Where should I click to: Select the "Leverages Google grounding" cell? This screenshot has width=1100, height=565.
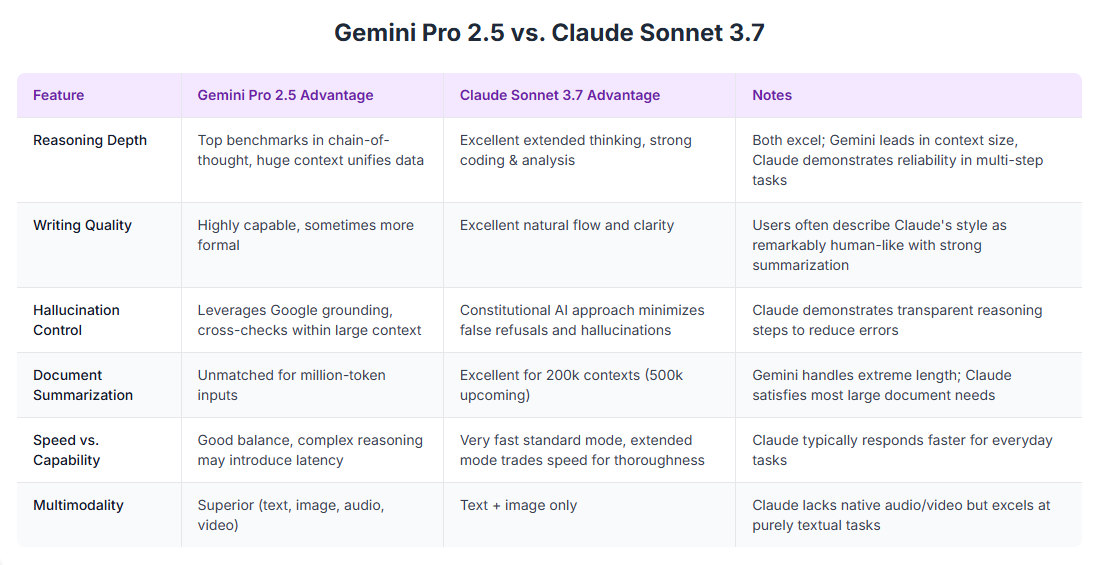pos(309,320)
